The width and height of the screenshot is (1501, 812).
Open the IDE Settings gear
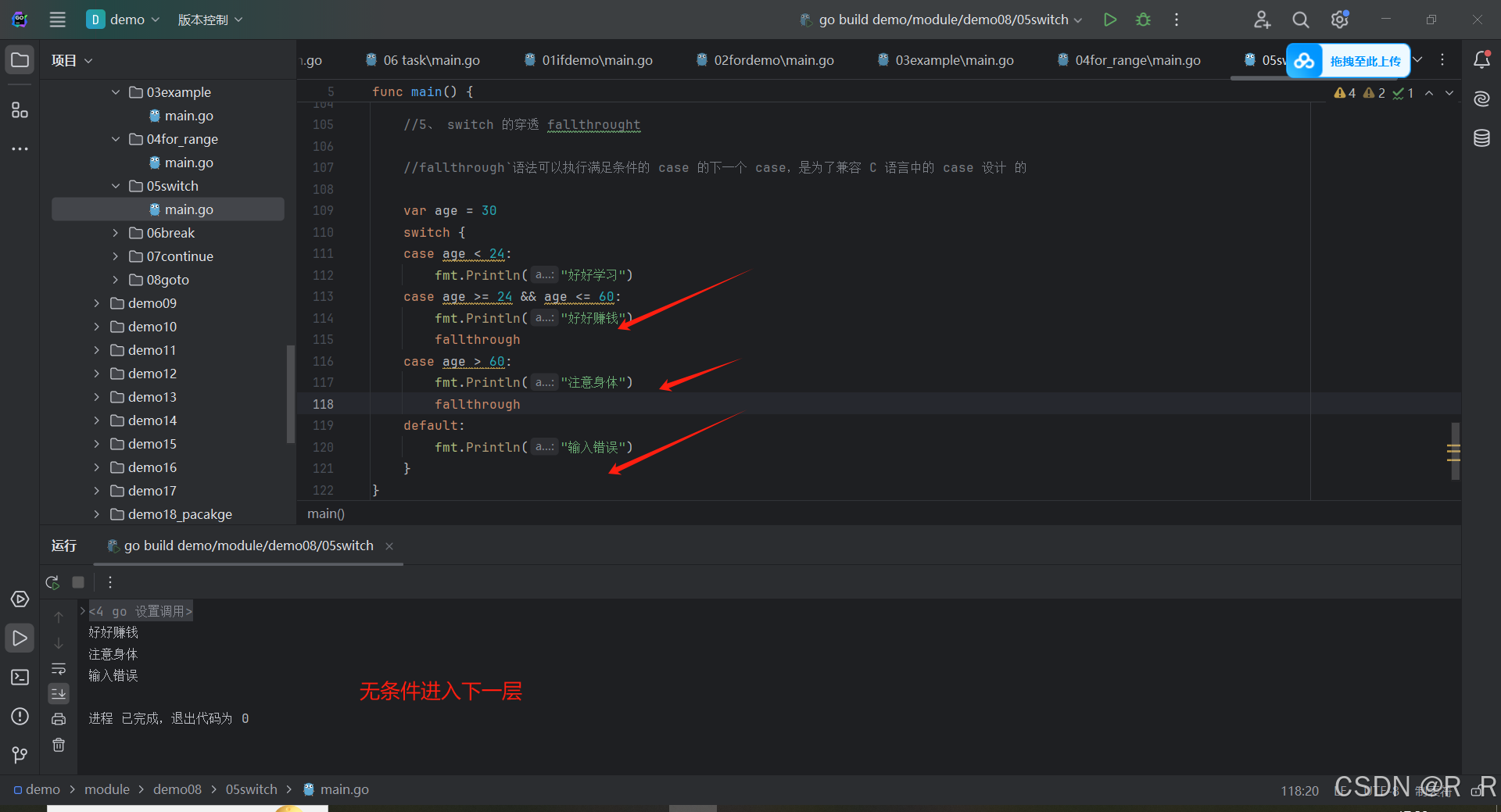click(x=1338, y=20)
